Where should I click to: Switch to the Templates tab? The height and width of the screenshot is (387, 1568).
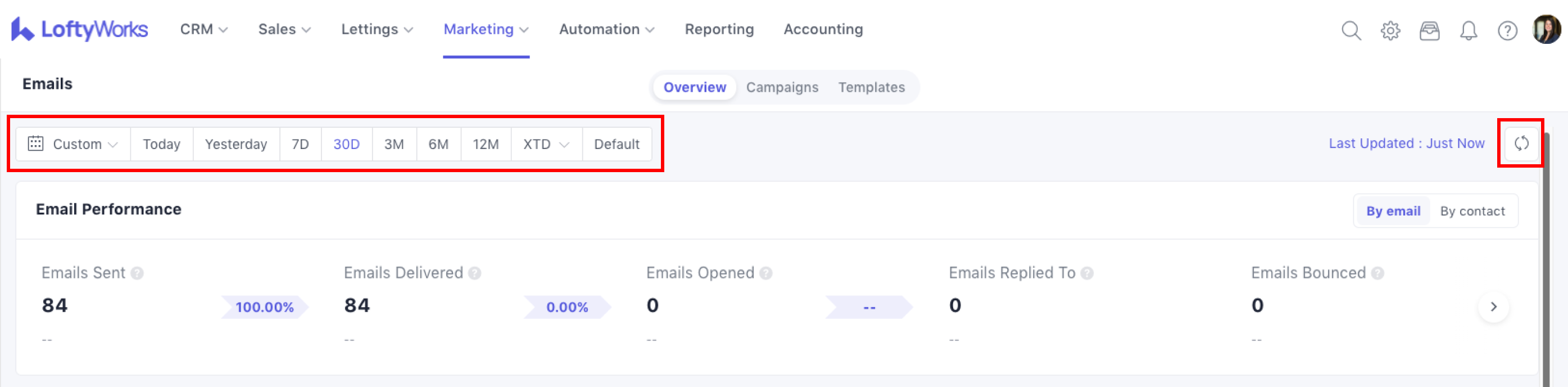[x=871, y=87]
